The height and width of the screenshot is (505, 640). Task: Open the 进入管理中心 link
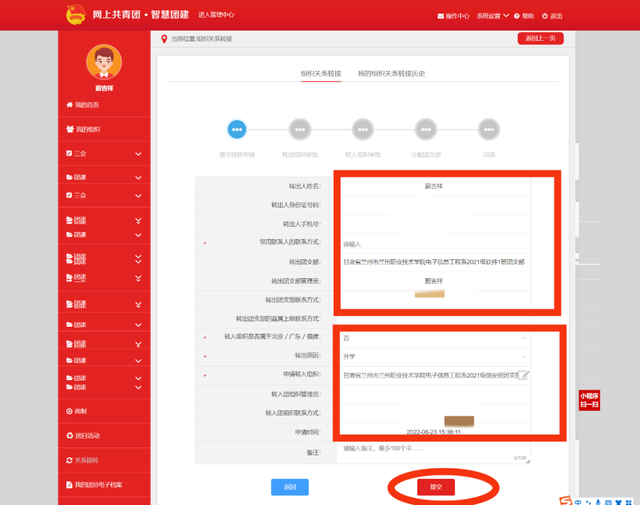[216, 15]
